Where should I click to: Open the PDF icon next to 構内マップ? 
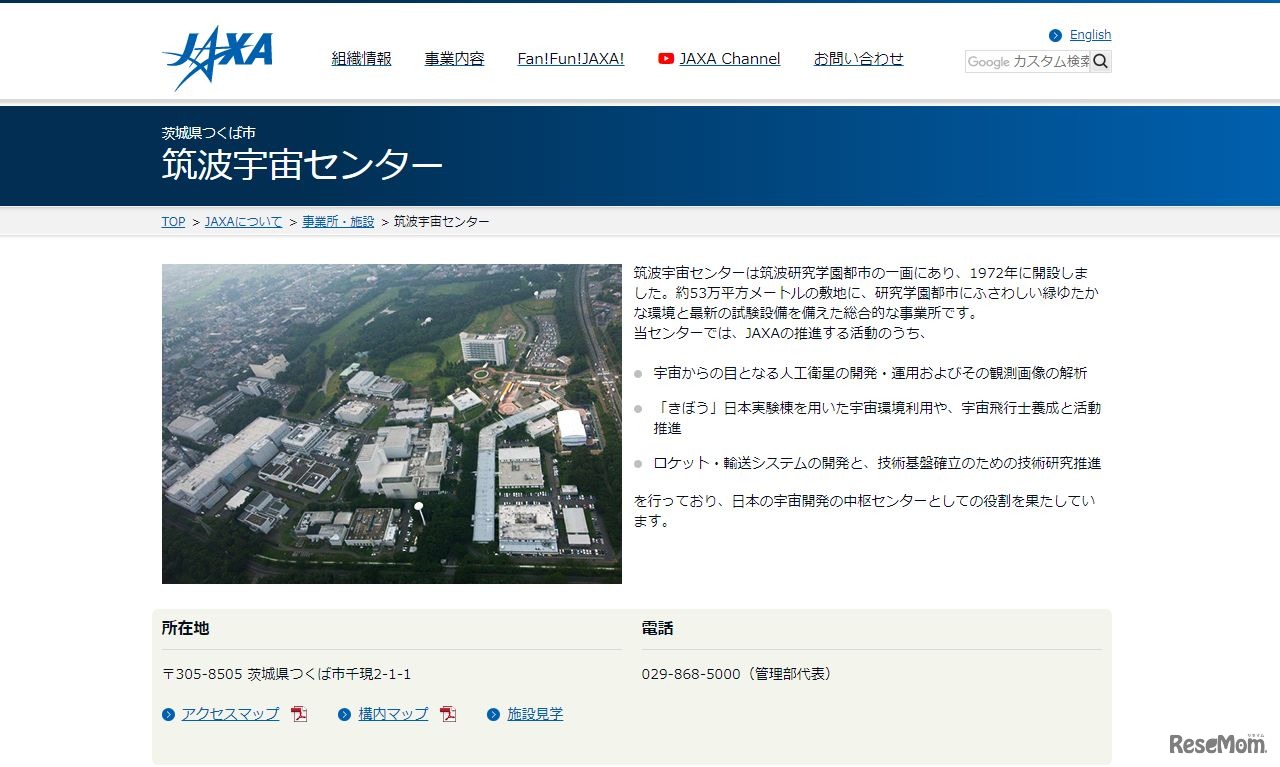[447, 714]
